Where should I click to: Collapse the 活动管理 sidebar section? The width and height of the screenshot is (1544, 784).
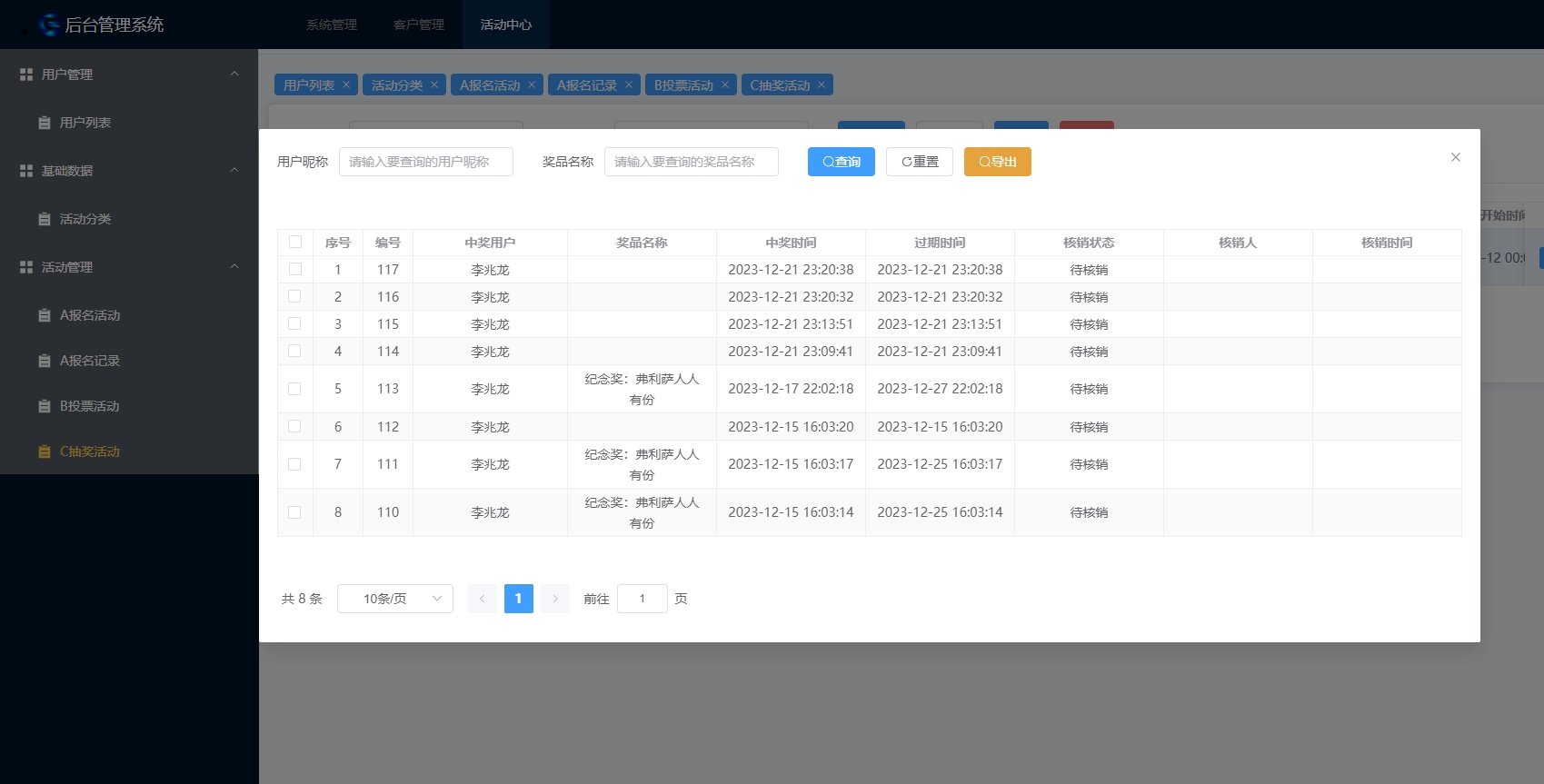click(234, 267)
